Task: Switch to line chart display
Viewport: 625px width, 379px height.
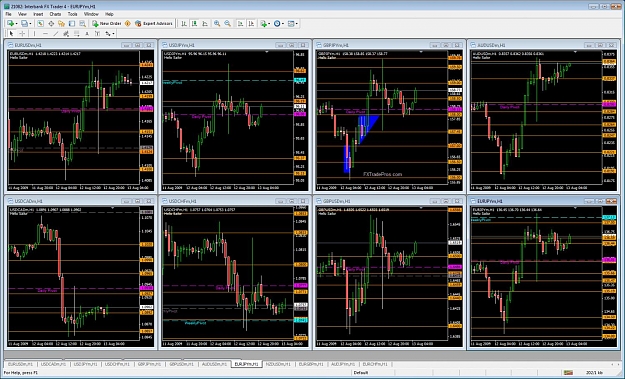Action: 205,24
